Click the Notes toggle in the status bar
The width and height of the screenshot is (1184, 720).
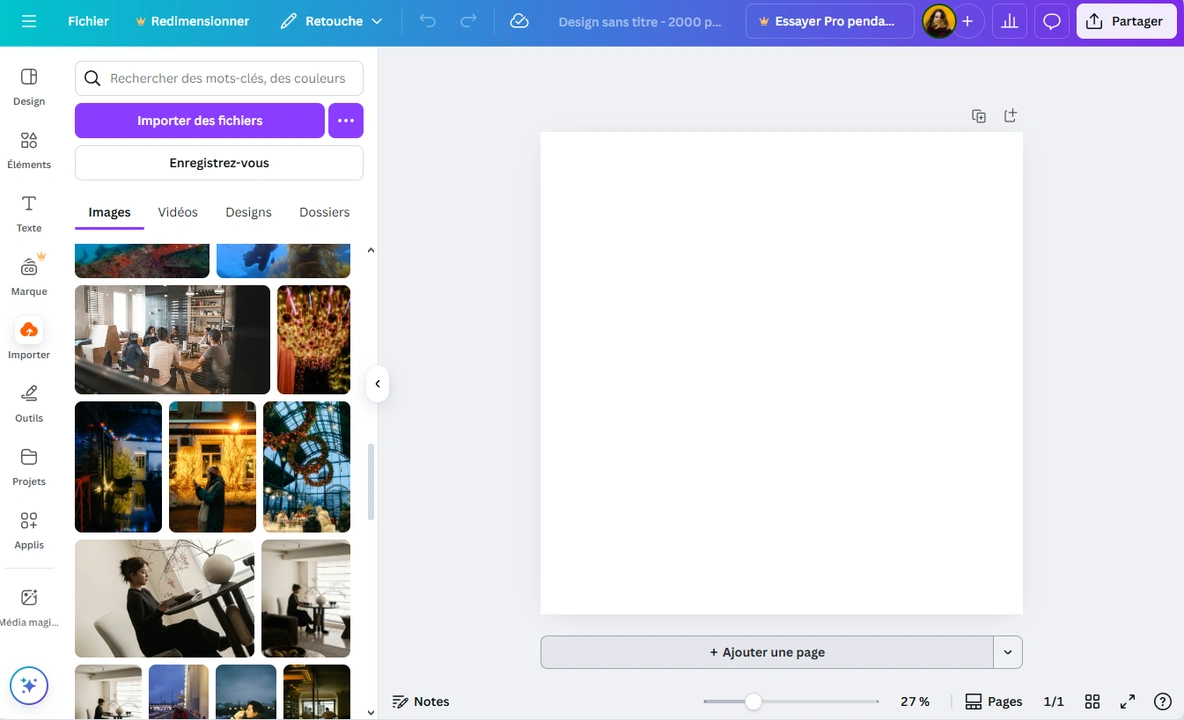[421, 701]
